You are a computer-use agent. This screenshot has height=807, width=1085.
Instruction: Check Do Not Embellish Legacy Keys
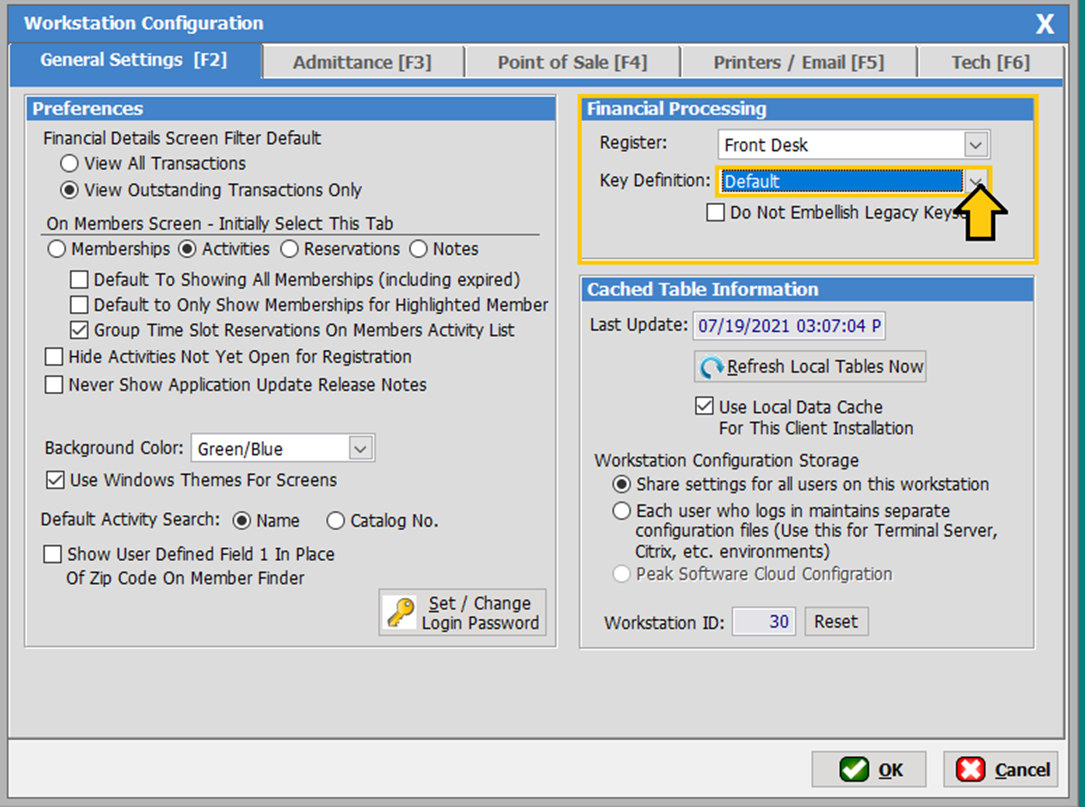click(x=716, y=213)
